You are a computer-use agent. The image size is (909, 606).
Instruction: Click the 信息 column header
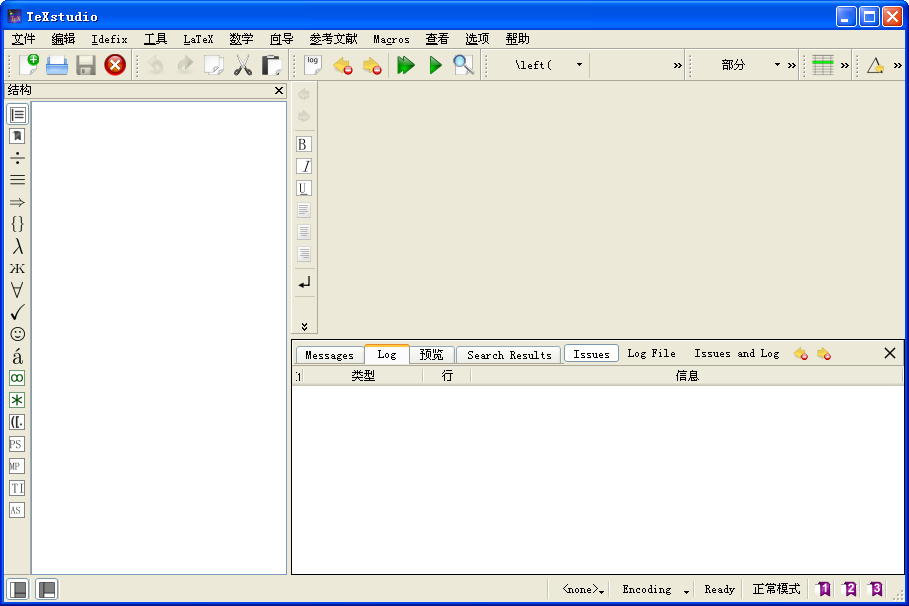687,376
